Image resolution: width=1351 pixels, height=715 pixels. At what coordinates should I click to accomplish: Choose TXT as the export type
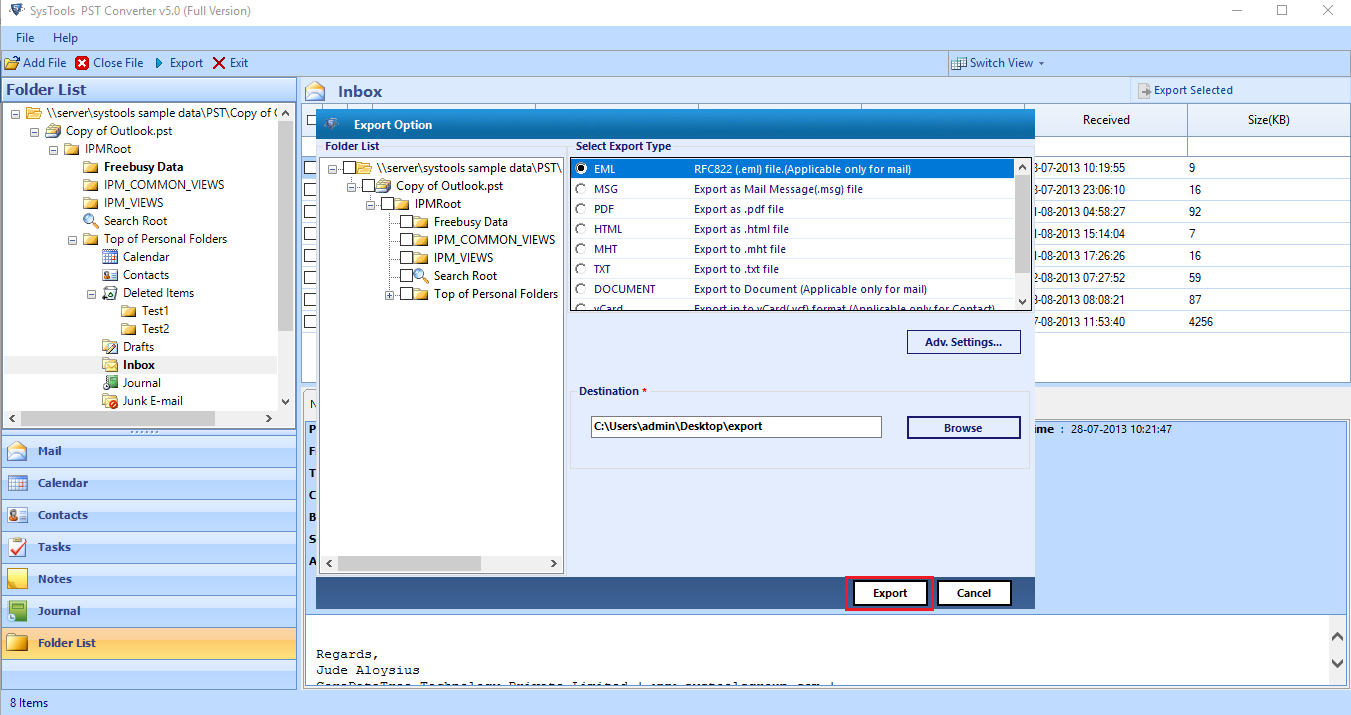[581, 269]
